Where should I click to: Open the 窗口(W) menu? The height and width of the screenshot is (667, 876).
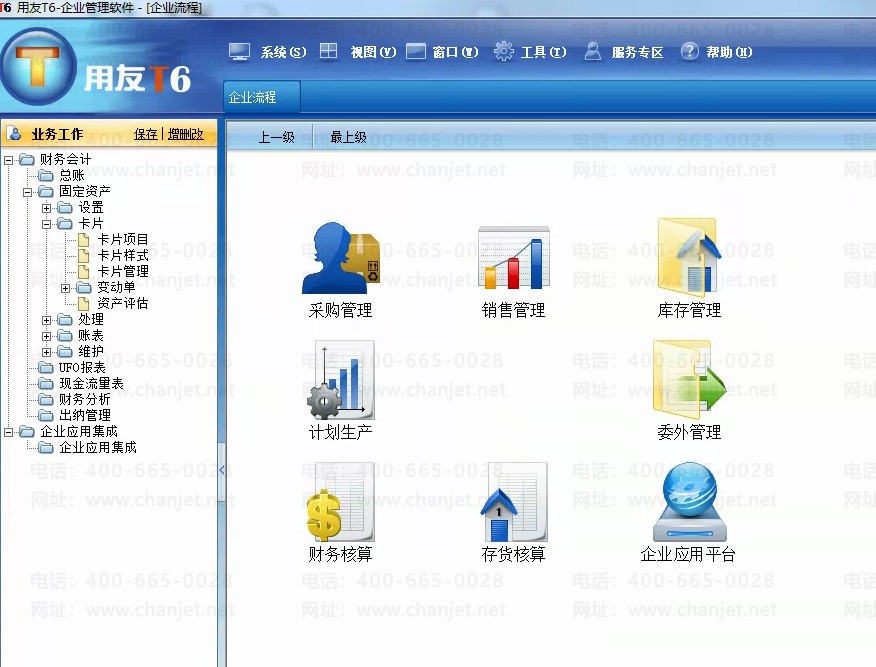[455, 52]
